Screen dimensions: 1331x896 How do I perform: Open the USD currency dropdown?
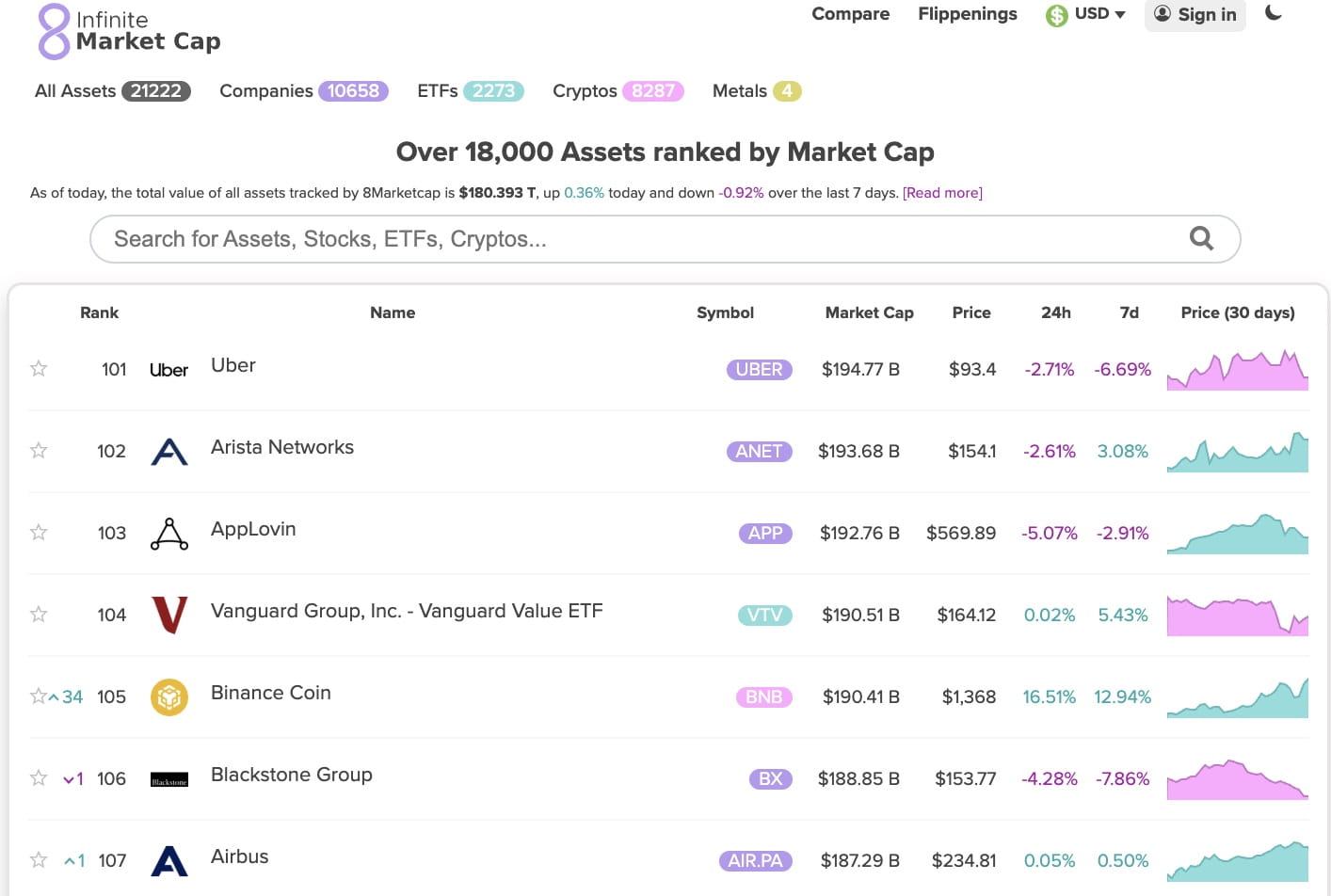click(1086, 14)
